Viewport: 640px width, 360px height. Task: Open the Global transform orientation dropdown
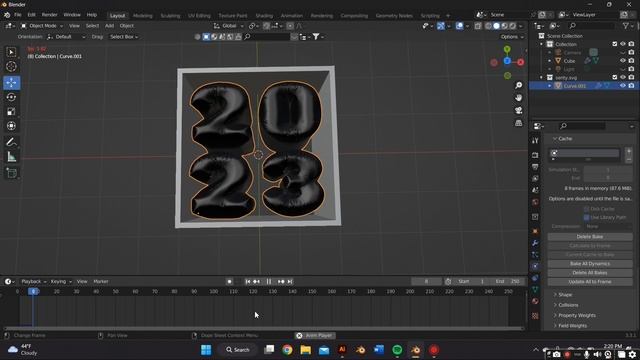click(229, 26)
